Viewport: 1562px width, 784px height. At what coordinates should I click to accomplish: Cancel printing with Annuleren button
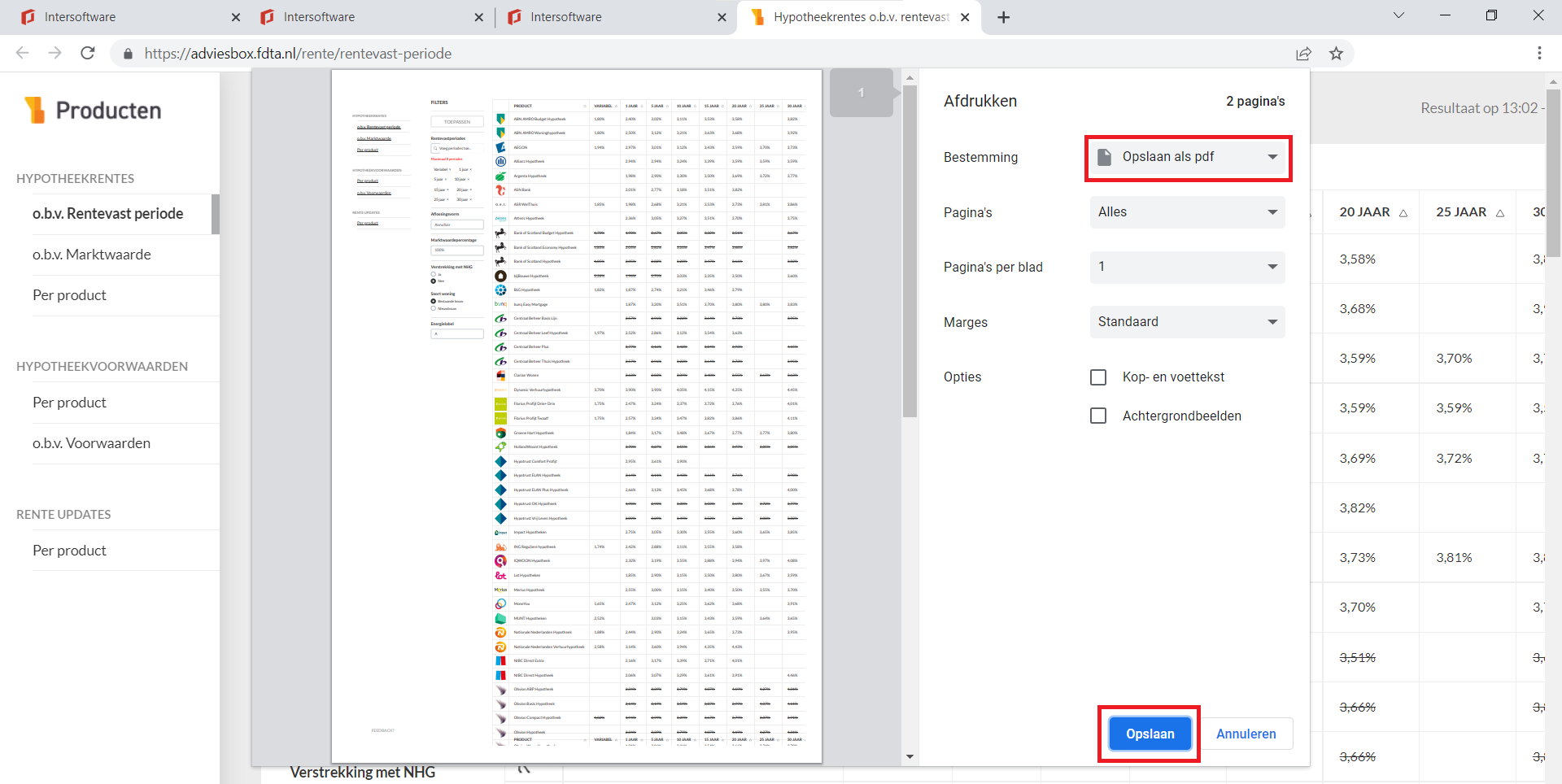pyautogui.click(x=1246, y=734)
